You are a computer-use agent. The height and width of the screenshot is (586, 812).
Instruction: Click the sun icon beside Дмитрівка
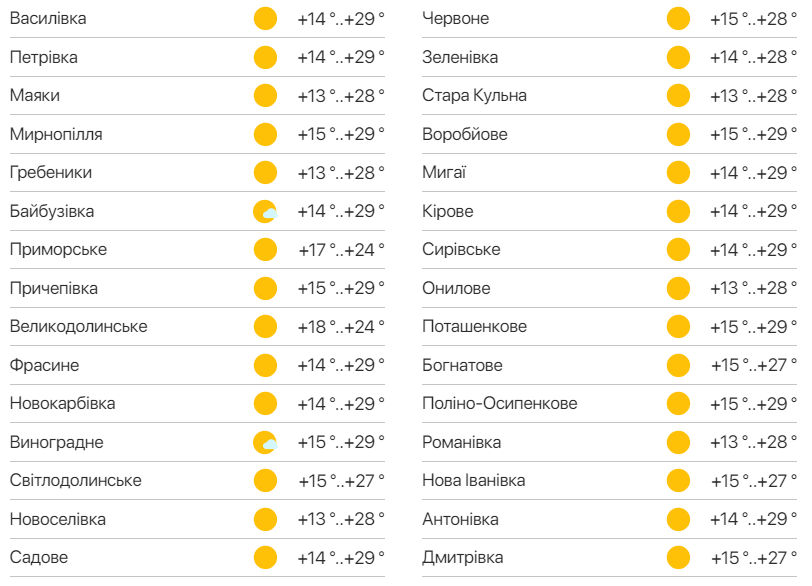tap(678, 558)
